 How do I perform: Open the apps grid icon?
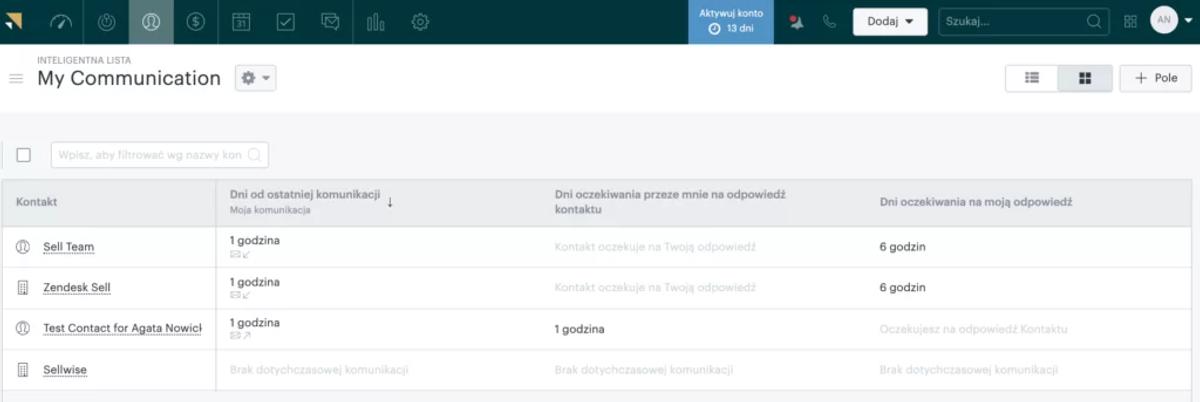(1130, 21)
